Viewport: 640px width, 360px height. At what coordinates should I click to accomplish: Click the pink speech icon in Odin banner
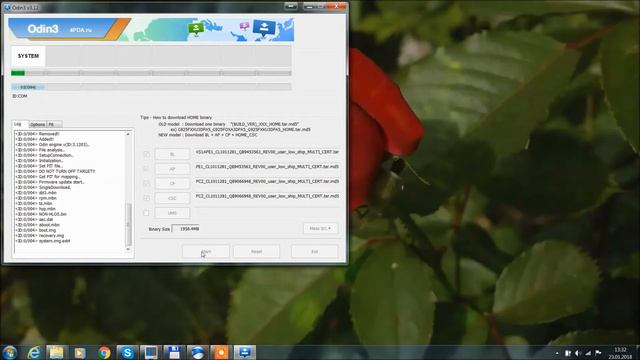click(244, 27)
